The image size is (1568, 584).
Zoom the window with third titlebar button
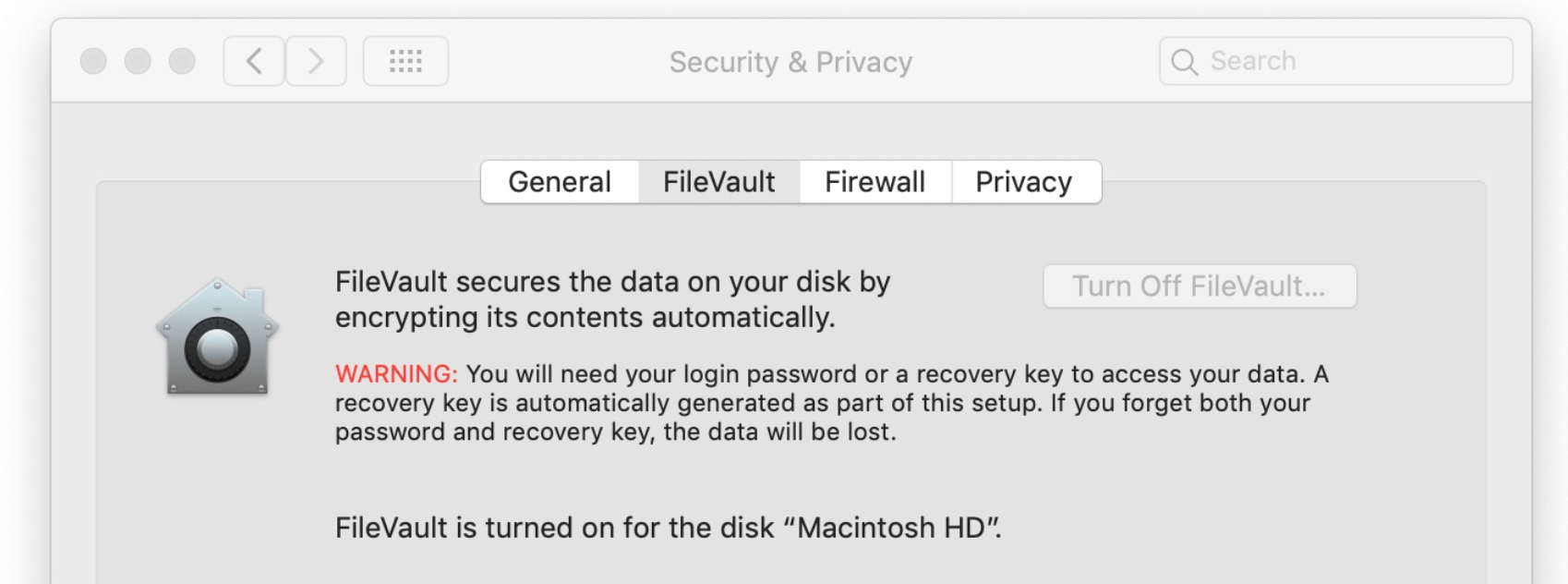pos(182,61)
